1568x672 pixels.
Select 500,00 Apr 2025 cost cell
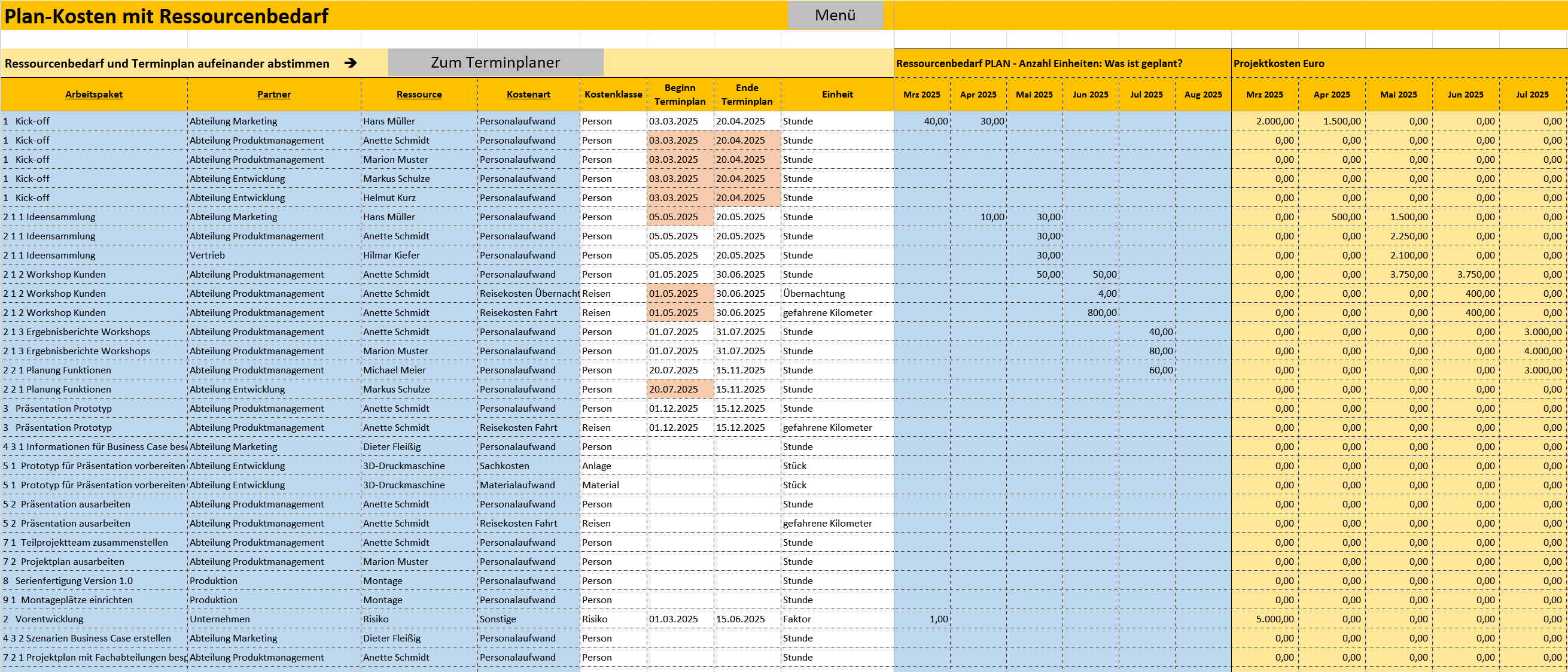(x=1332, y=217)
